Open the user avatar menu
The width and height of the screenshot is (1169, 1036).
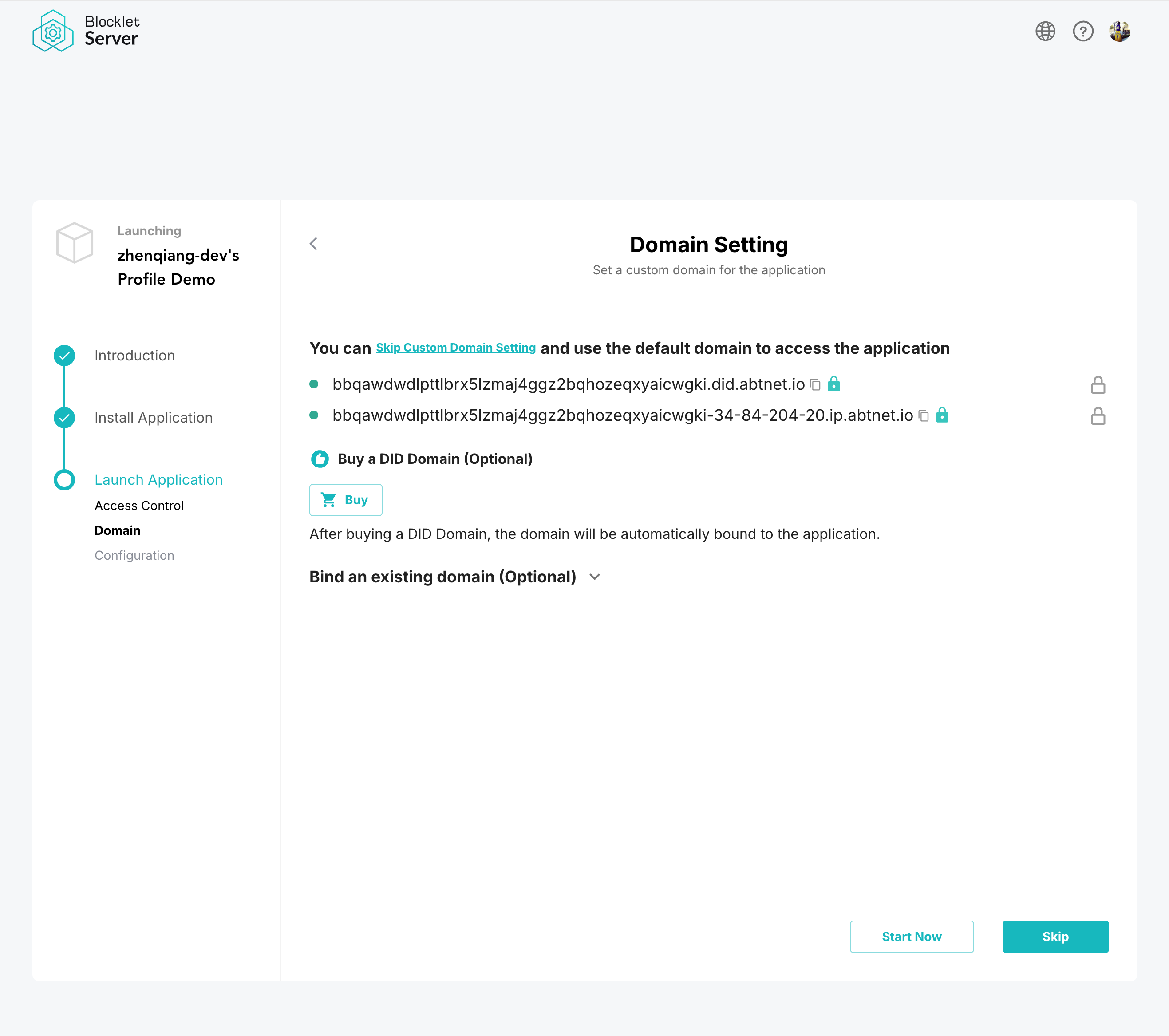[x=1119, y=31]
